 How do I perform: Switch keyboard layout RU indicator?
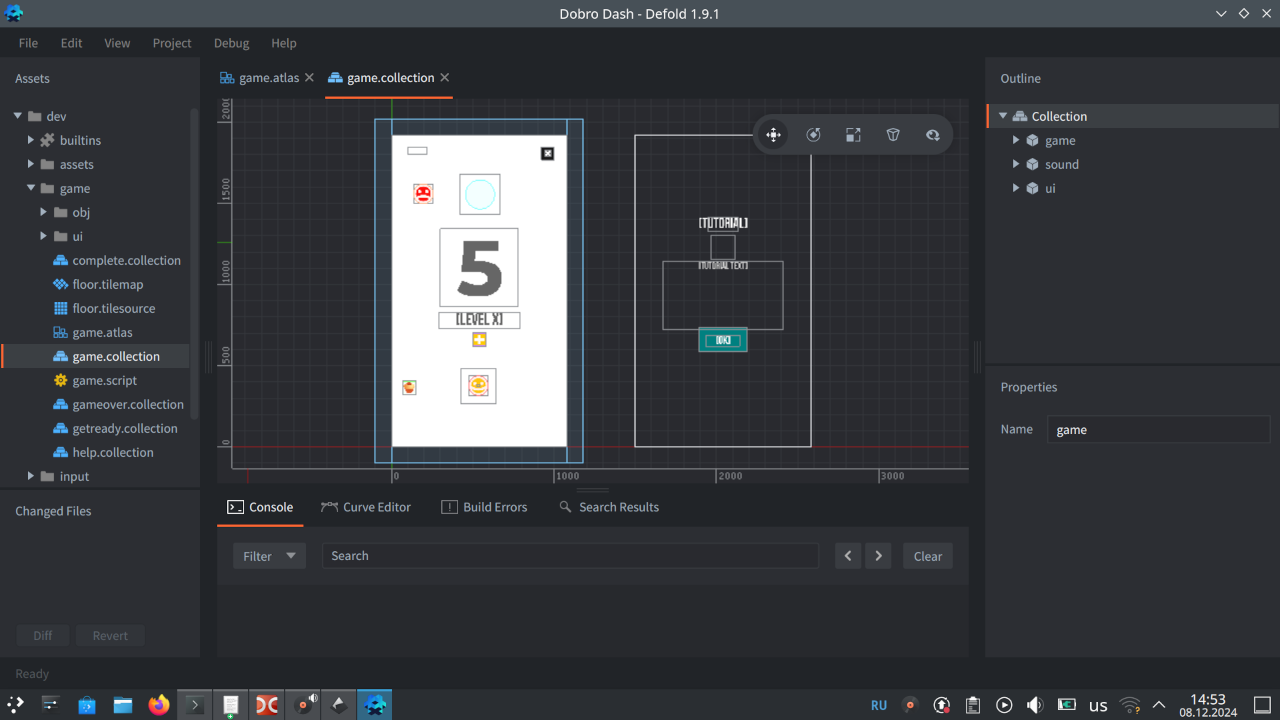879,705
